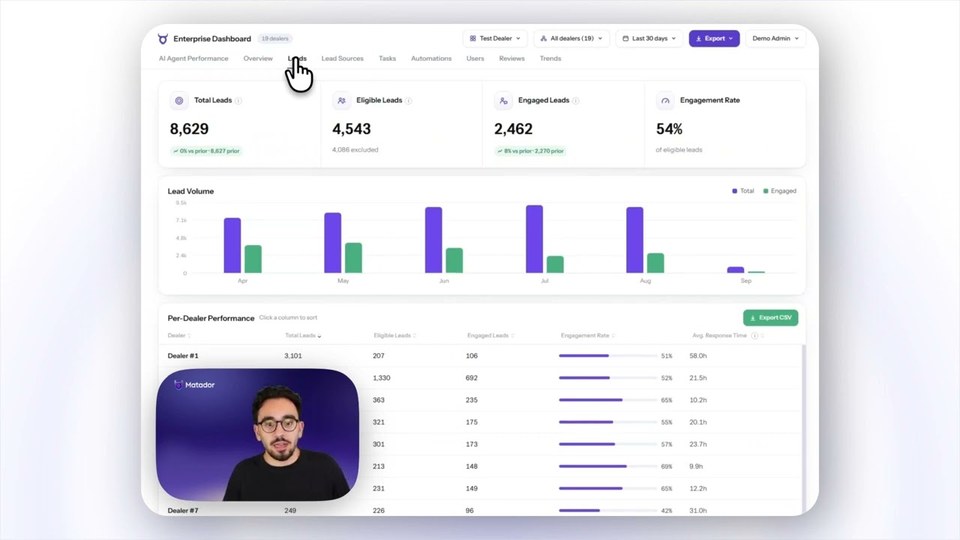Screen dimensions: 960x540
Task: Click the purple Total bar for Apr
Action: pyautogui.click(x=232, y=246)
